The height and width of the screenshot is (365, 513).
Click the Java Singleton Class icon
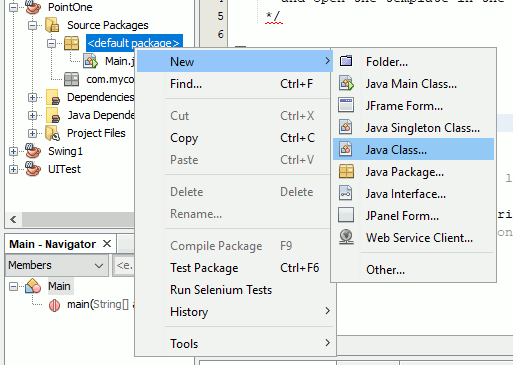tap(346, 127)
